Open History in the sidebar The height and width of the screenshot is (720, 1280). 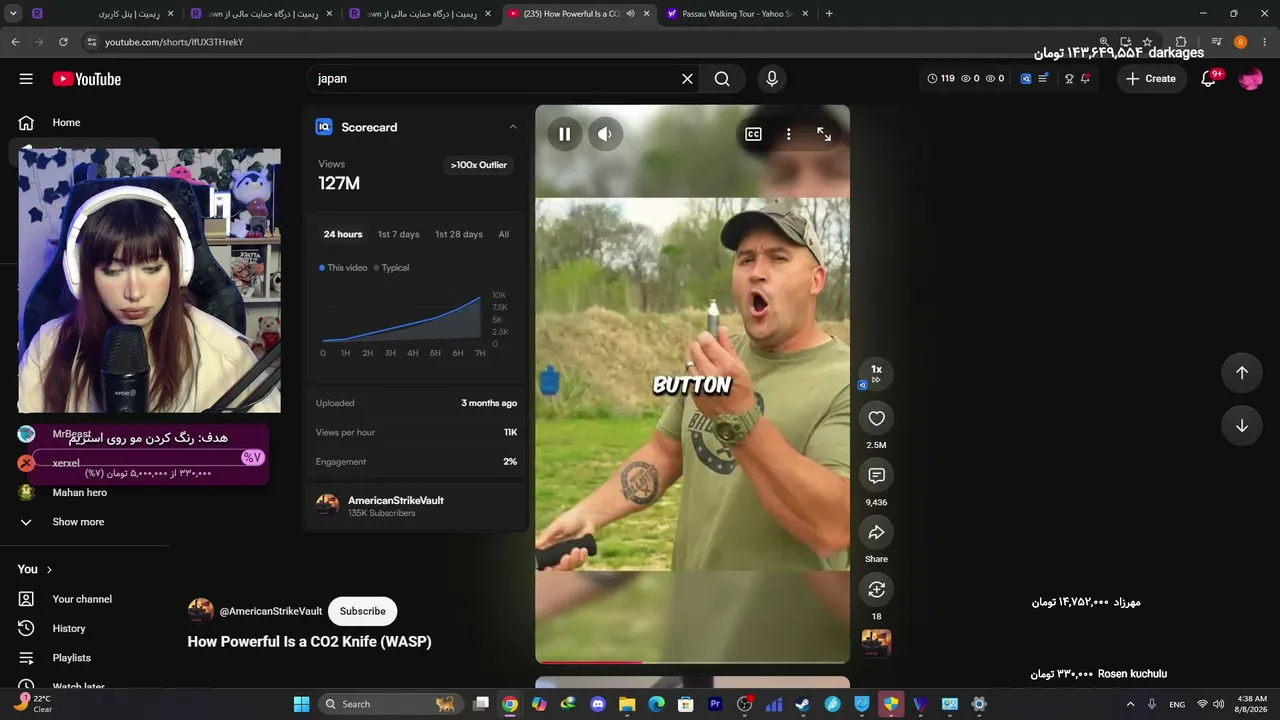pyautogui.click(x=69, y=628)
